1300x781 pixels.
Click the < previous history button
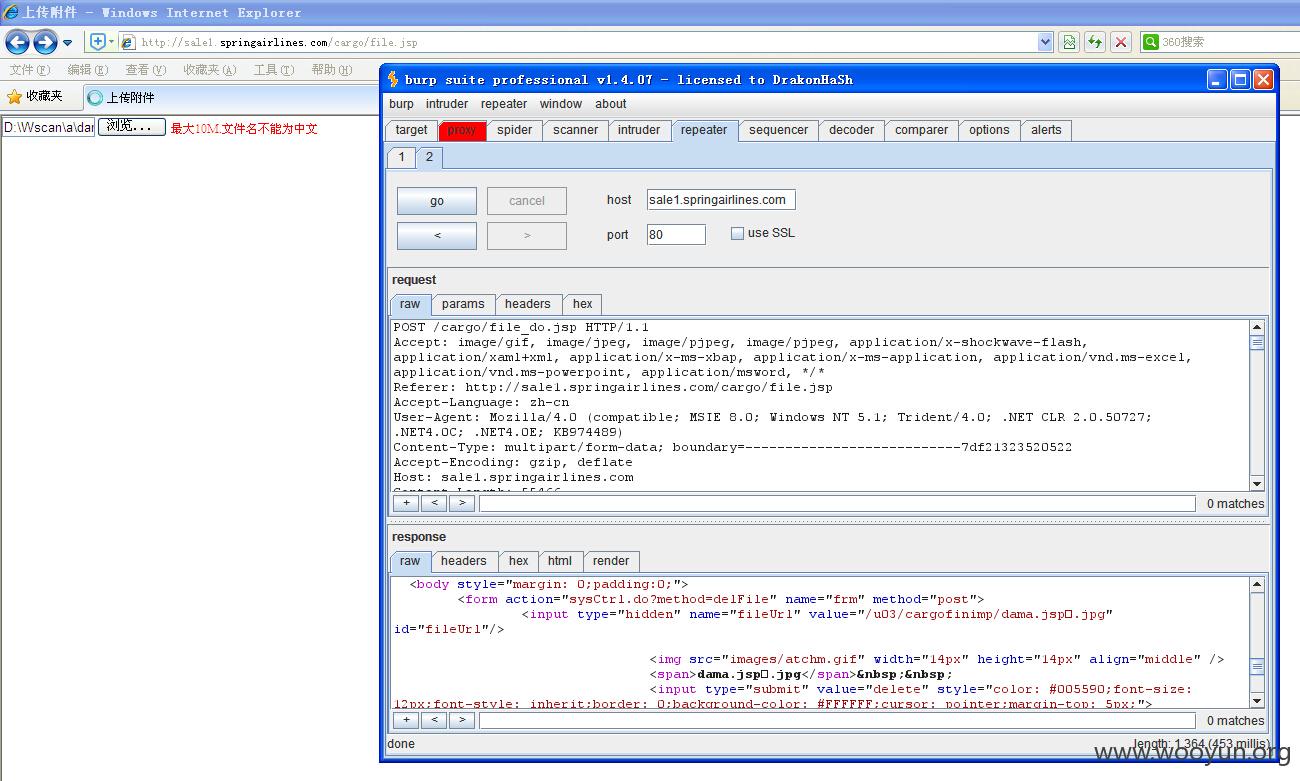tap(437, 236)
